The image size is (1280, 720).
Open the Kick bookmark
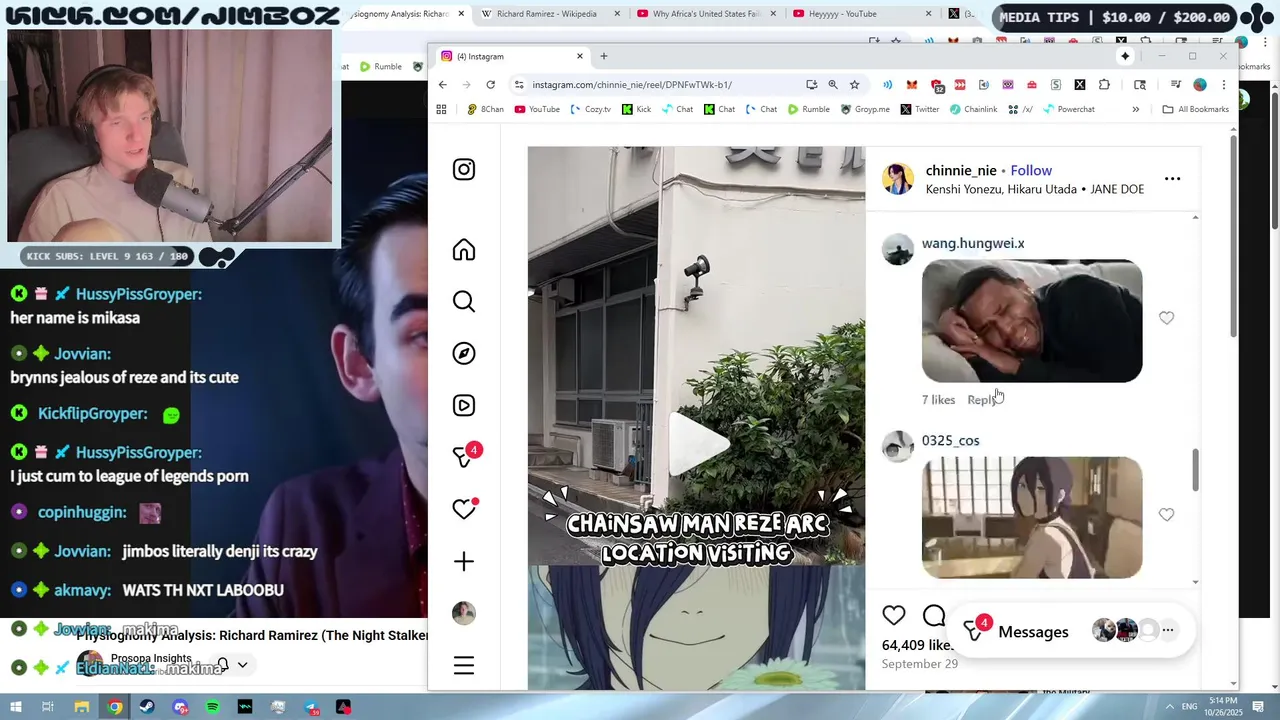(x=636, y=109)
